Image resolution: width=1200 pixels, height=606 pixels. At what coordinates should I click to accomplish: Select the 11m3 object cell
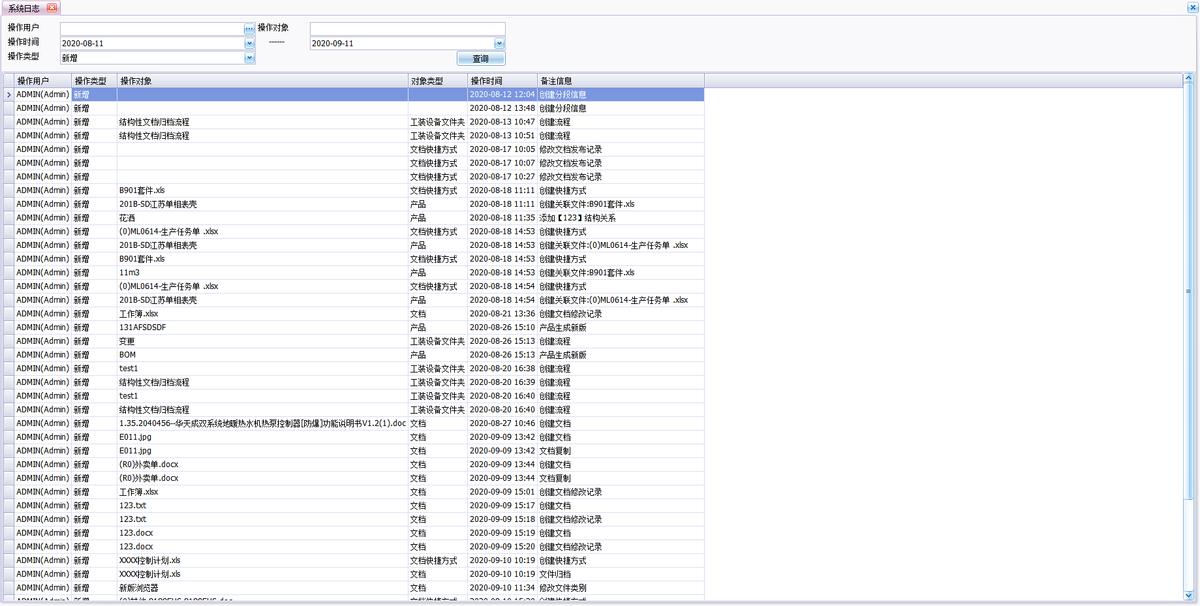click(x=262, y=272)
